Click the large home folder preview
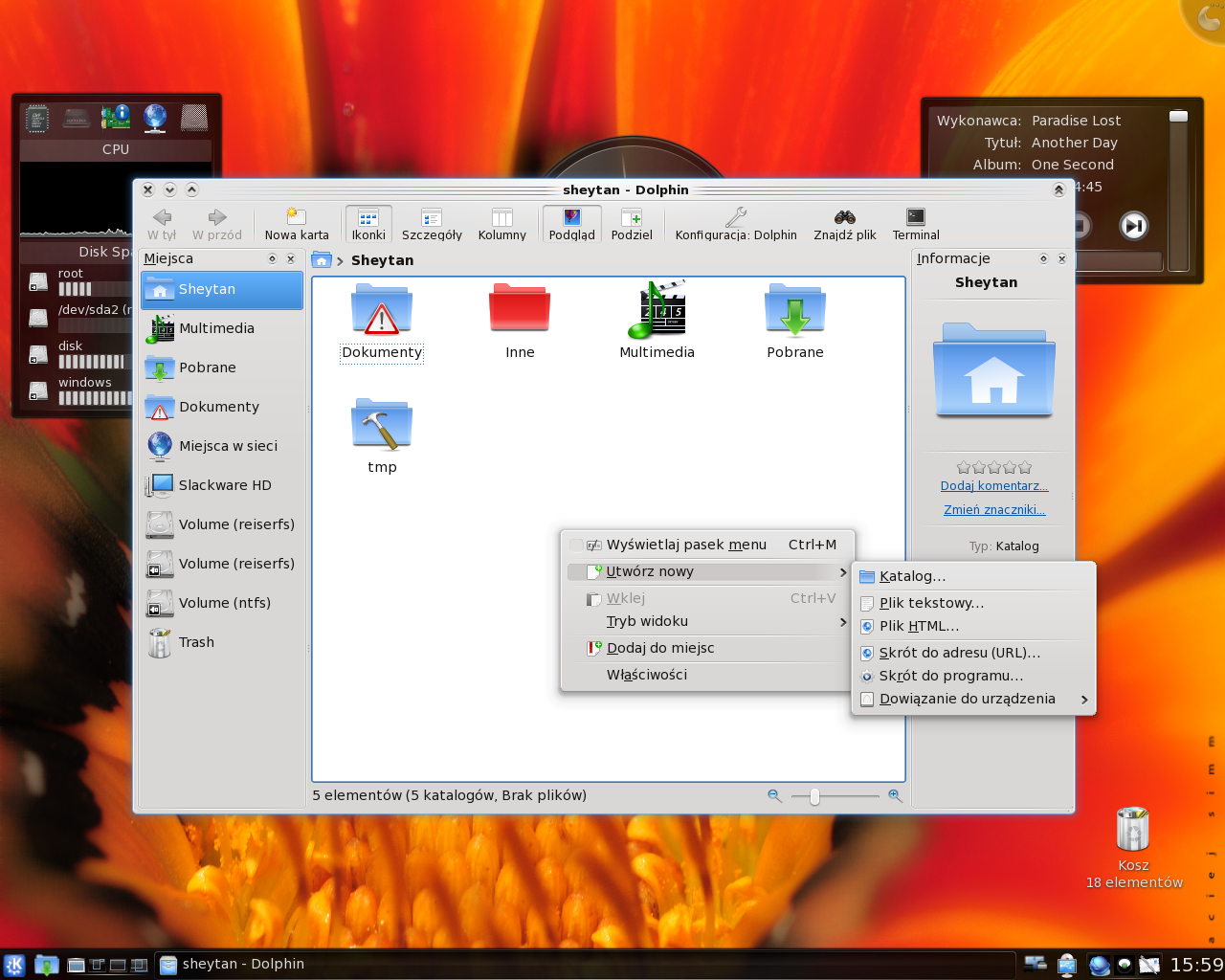This screenshot has width=1225, height=980. point(994,371)
